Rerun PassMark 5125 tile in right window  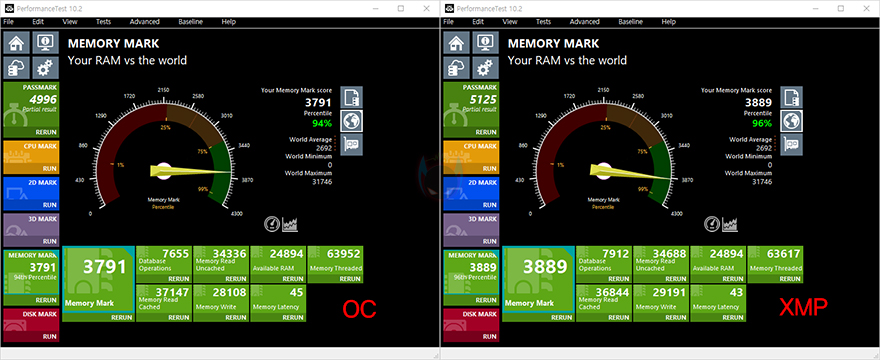click(x=487, y=133)
